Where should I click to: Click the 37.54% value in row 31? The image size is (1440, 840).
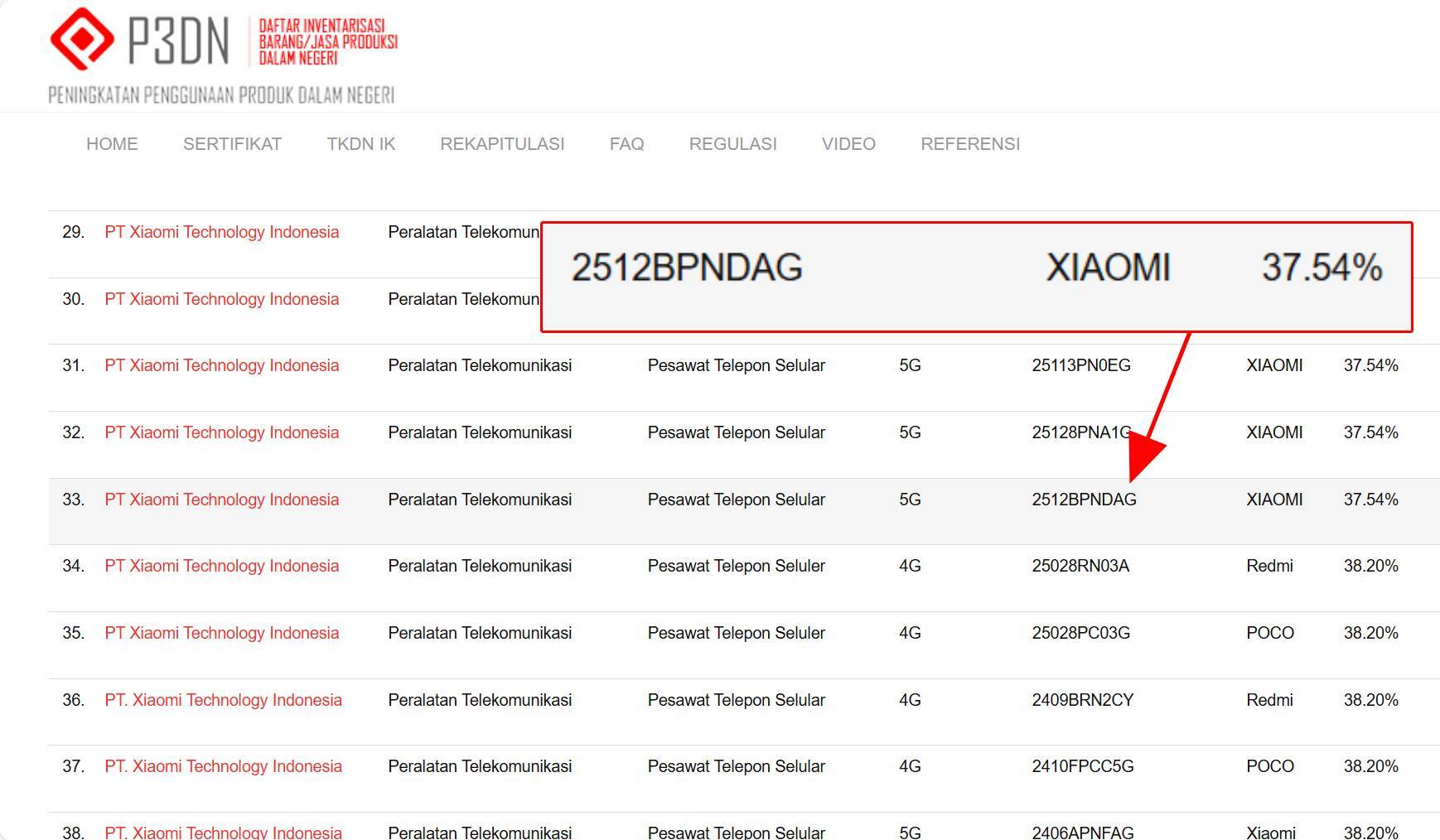click(x=1371, y=365)
